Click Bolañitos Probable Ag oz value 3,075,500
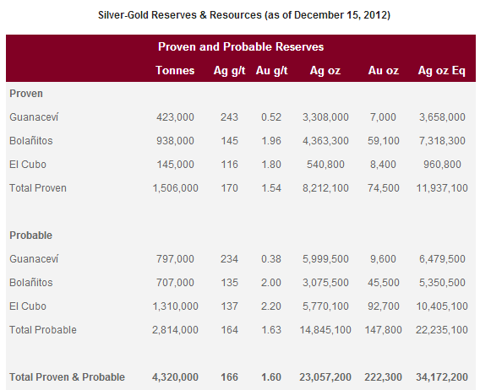The image size is (480, 390). [325, 283]
